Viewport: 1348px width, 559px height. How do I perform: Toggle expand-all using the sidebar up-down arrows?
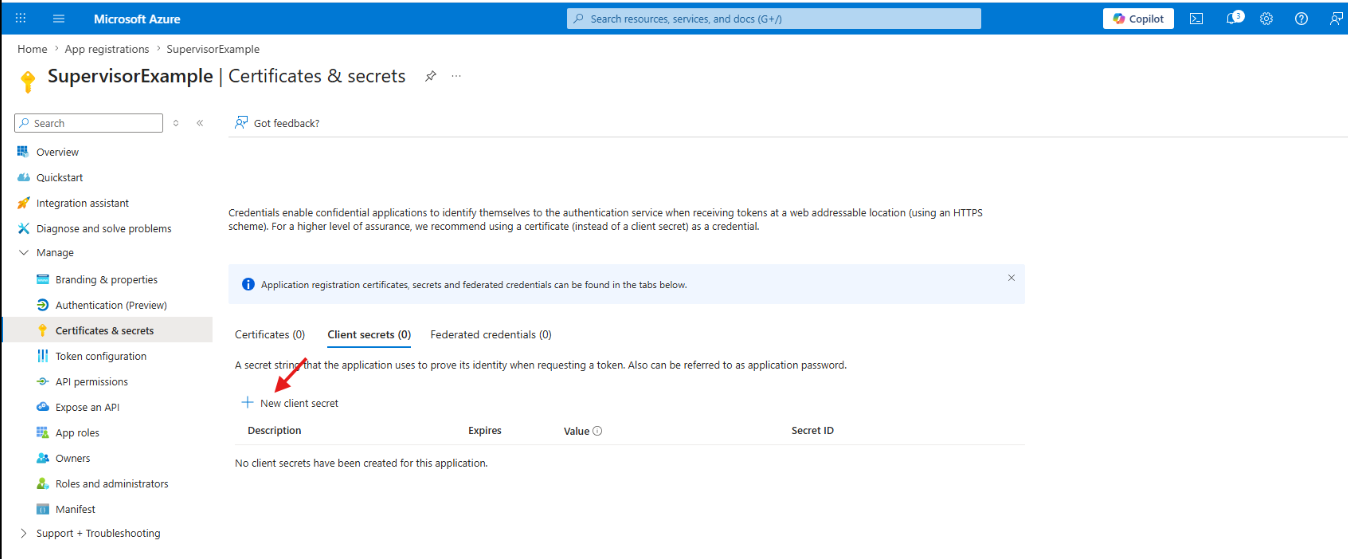[176, 123]
